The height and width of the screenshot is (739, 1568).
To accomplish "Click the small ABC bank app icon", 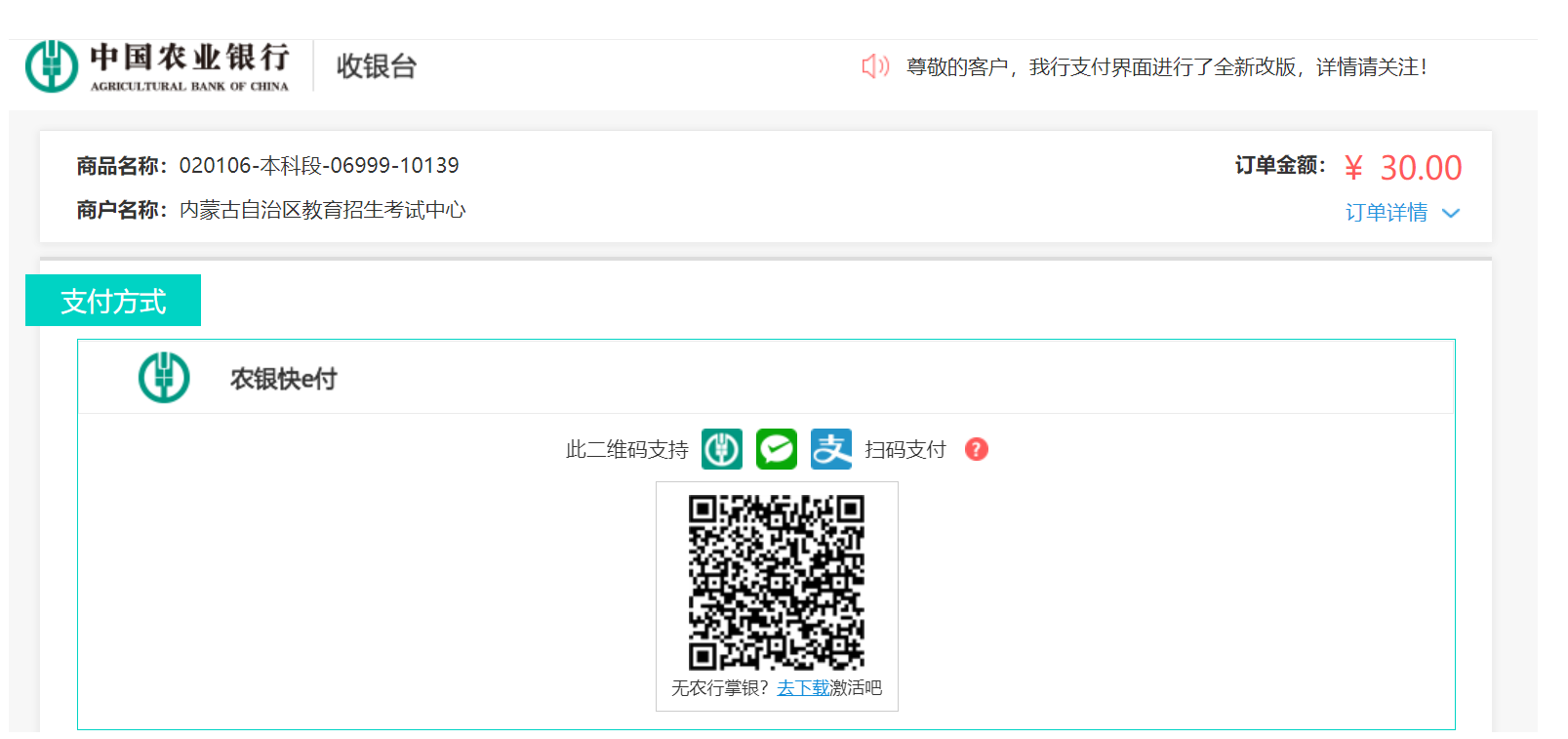I will (x=722, y=449).
